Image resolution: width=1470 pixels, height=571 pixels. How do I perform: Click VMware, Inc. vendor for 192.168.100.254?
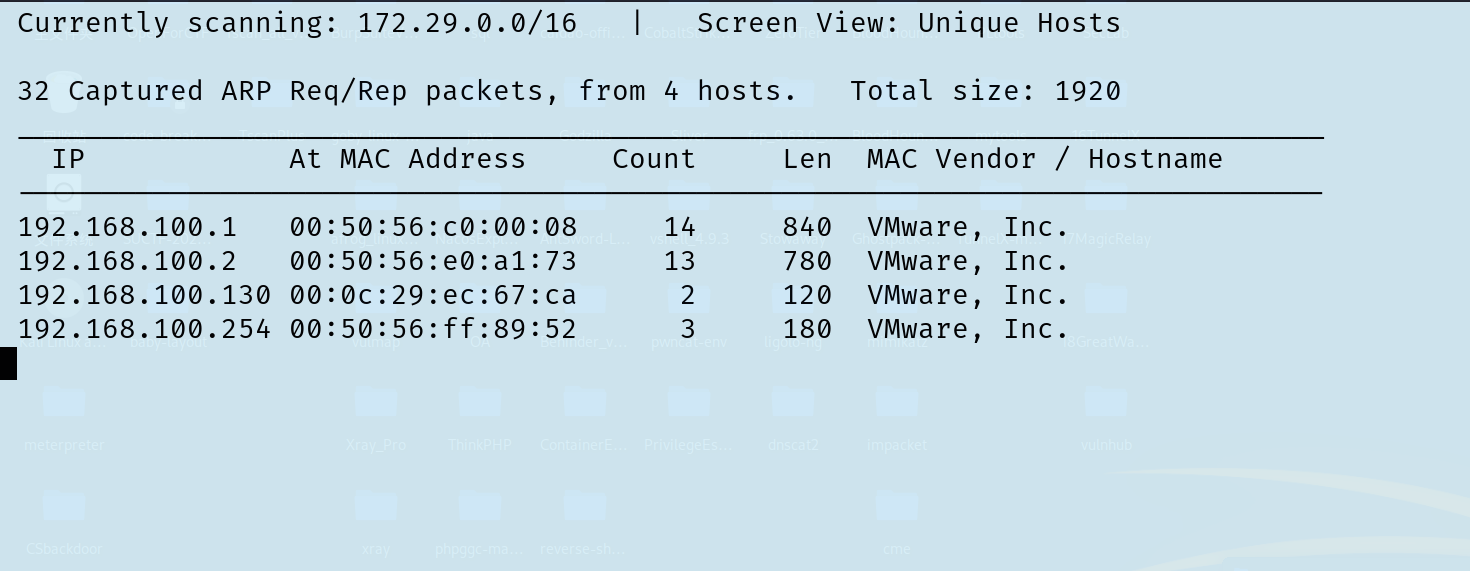coord(968,329)
